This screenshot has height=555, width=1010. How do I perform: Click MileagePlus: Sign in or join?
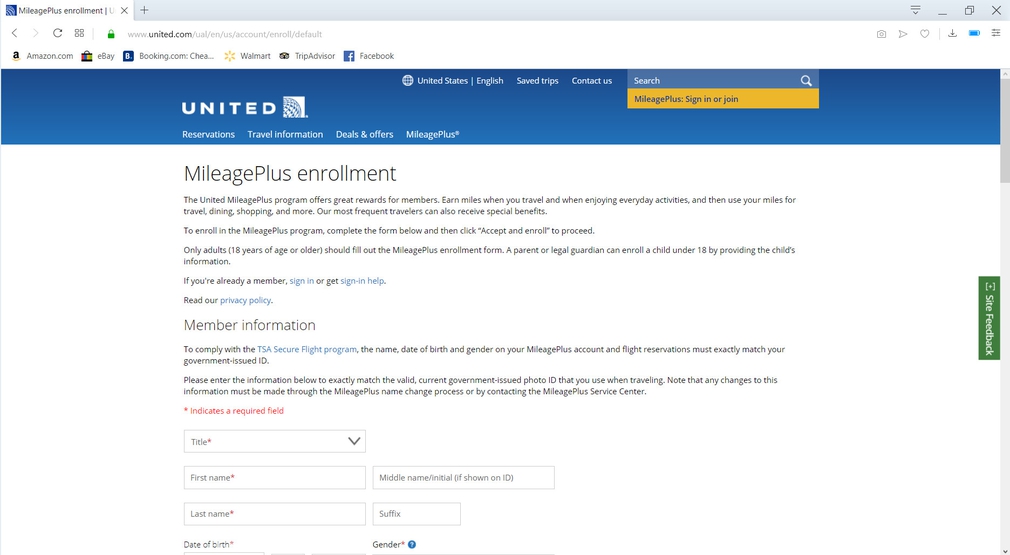pyautogui.click(x=723, y=99)
